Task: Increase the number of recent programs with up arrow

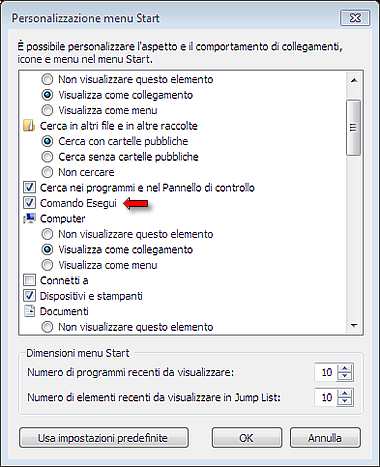Action: [345, 368]
